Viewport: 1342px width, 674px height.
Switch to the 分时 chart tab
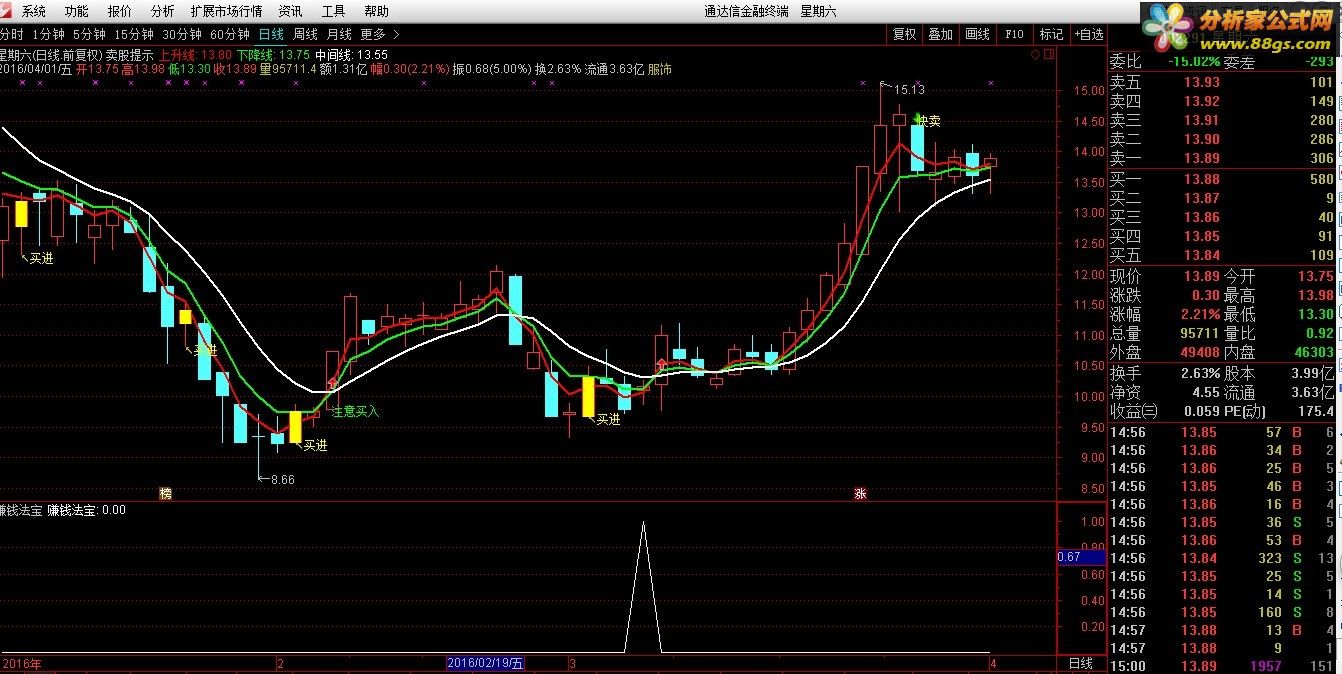click(12, 33)
